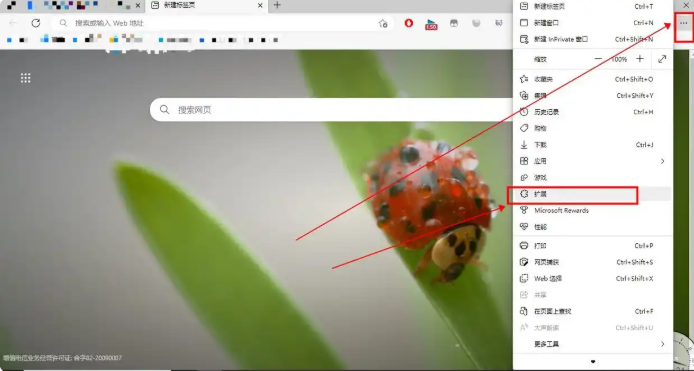The image size is (694, 371).
Task: Click the blue extension icon with red badge
Action: [x=431, y=24]
